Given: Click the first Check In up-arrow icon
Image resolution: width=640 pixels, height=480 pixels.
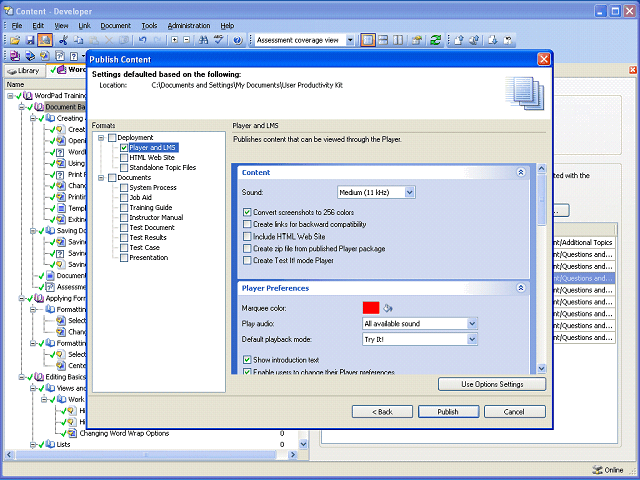Looking at the screenshot, I should pos(459,40).
